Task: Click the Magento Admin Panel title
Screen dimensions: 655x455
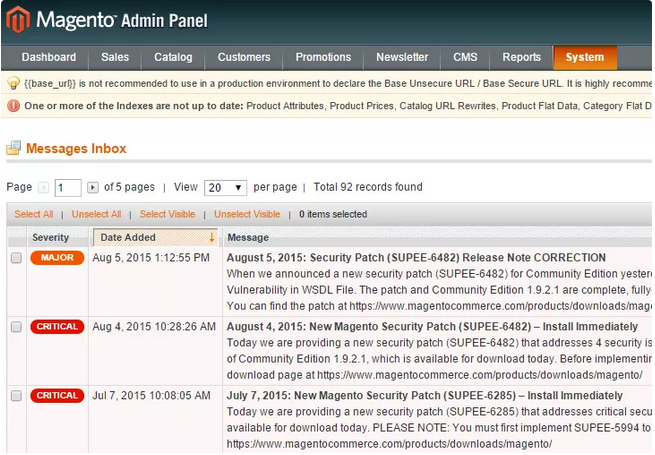Action: tap(122, 20)
